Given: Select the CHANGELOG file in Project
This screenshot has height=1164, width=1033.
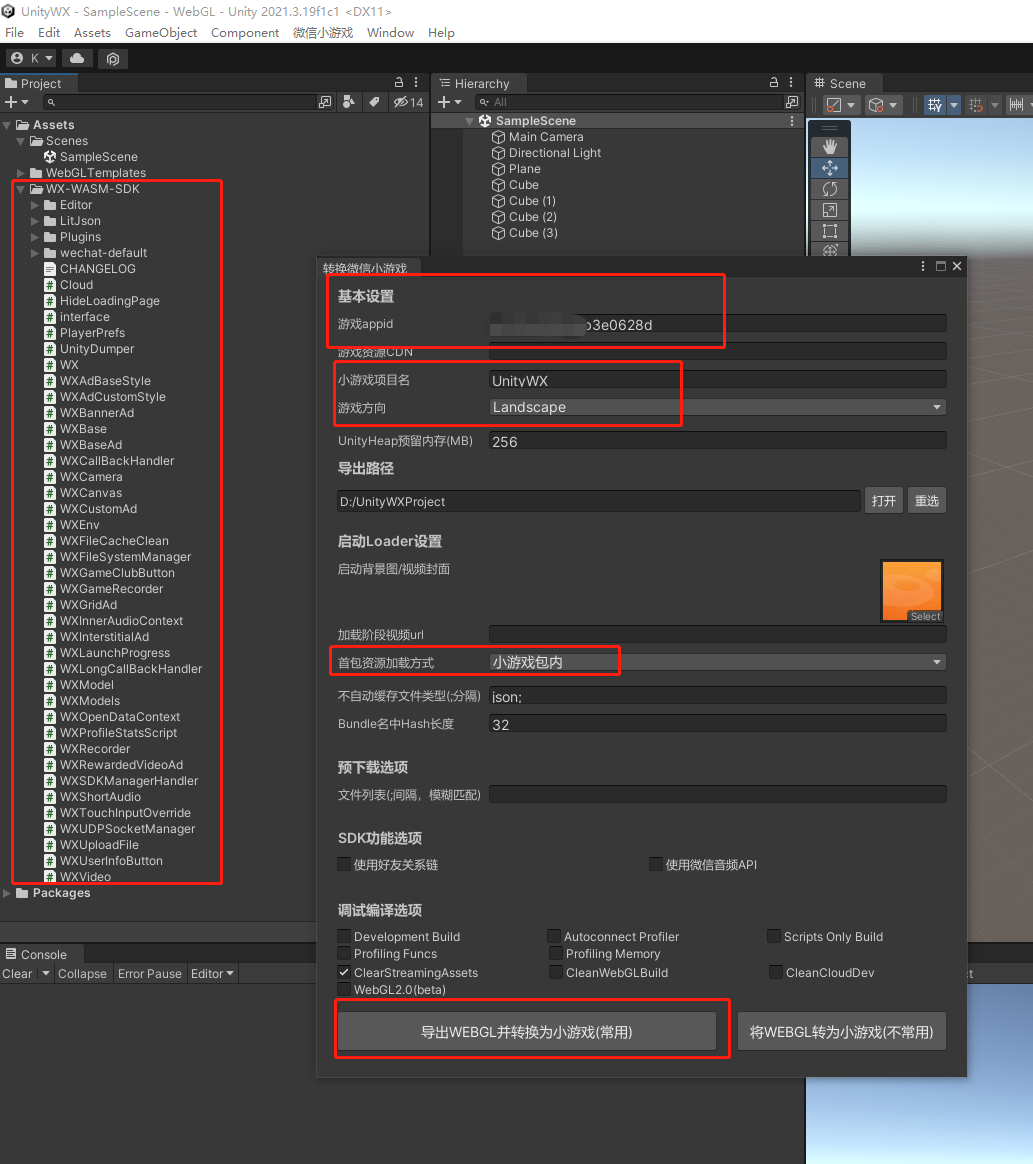Looking at the screenshot, I should pos(97,269).
